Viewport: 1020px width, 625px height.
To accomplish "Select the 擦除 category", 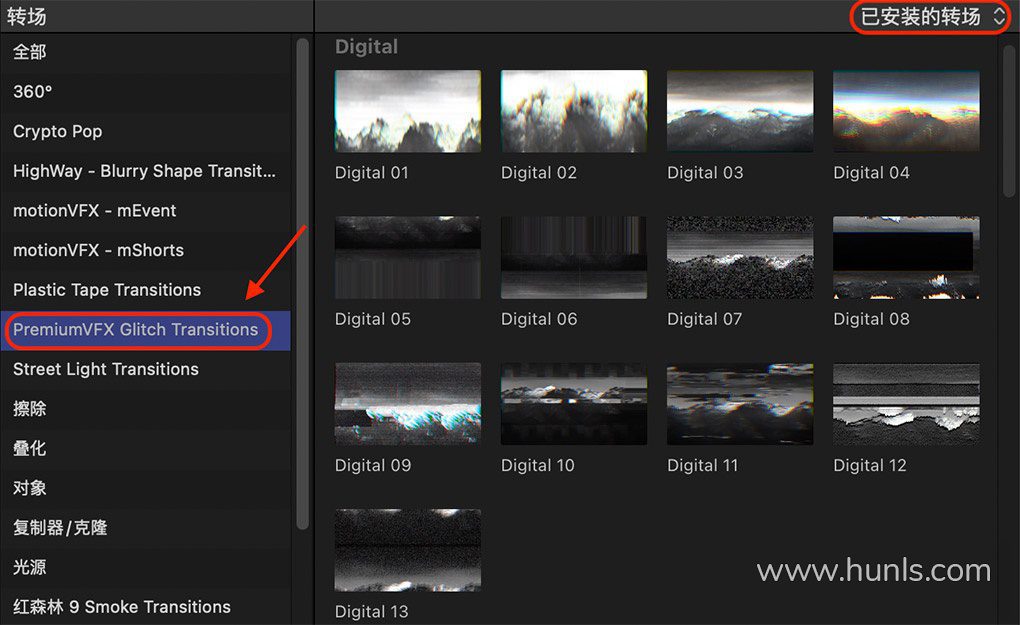I will tap(146, 409).
